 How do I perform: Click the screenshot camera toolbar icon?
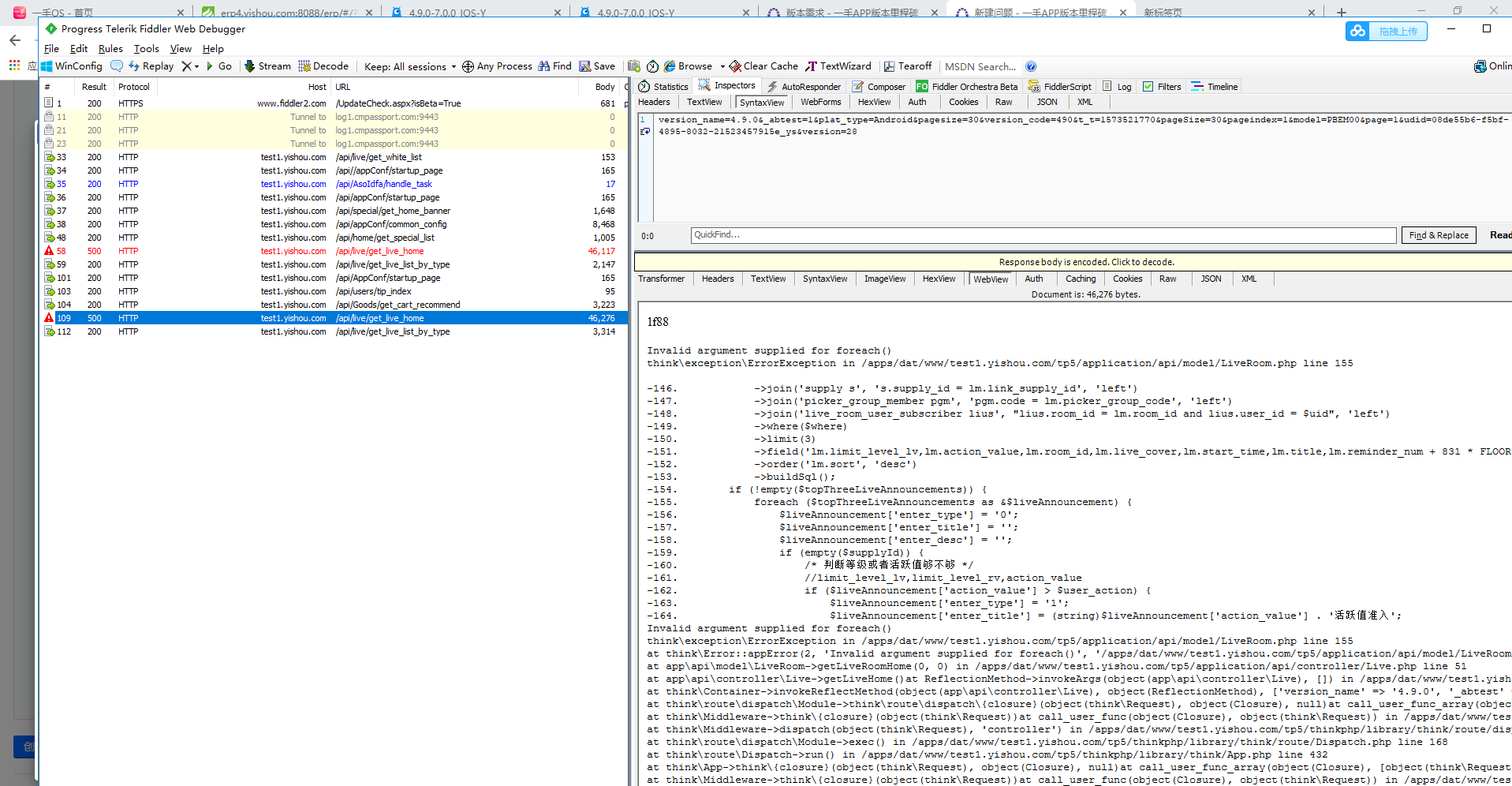[634, 66]
